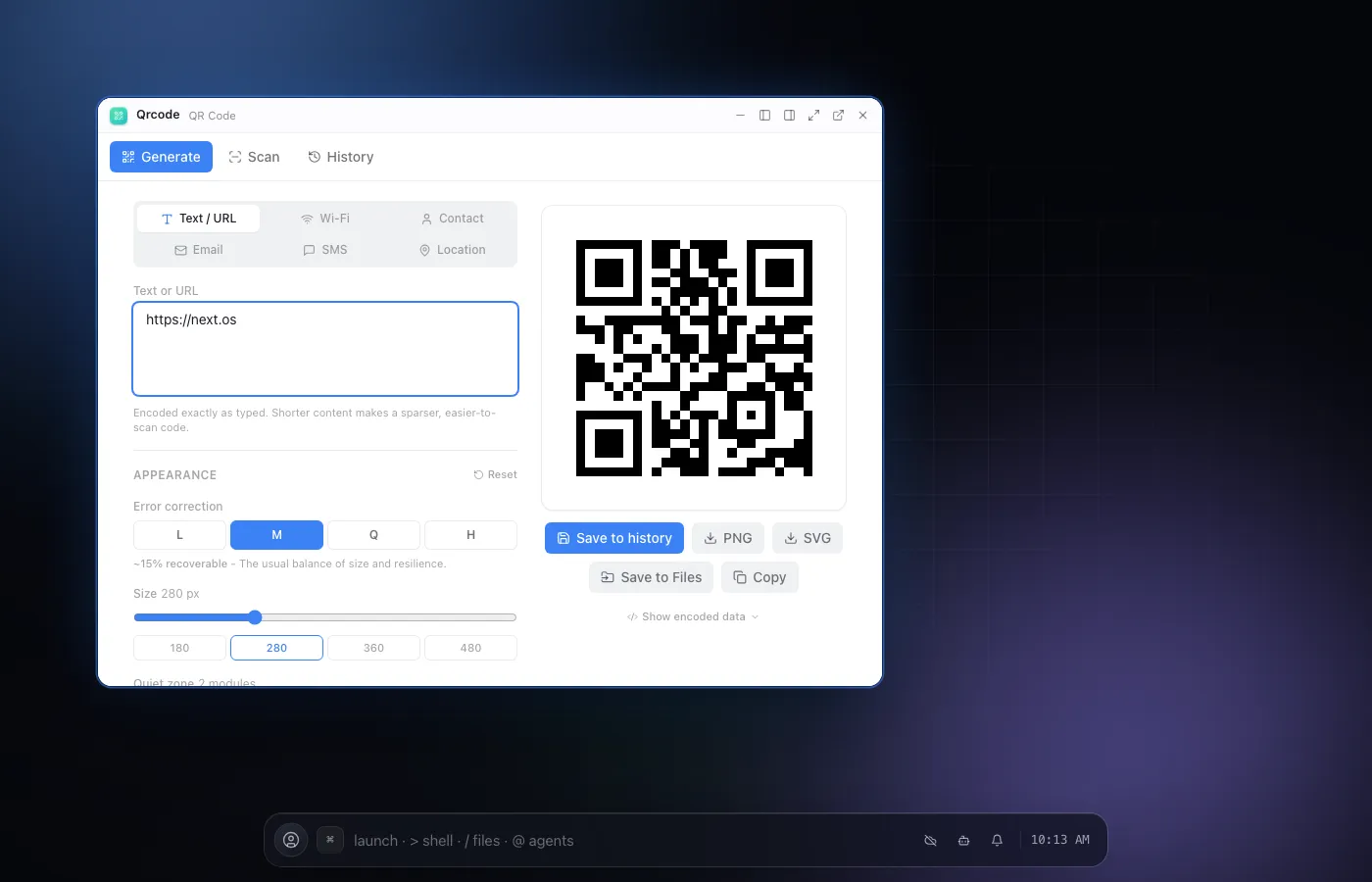Click the 10:13 AM clock
Screen dimensions: 1372x882
(x=1059, y=840)
